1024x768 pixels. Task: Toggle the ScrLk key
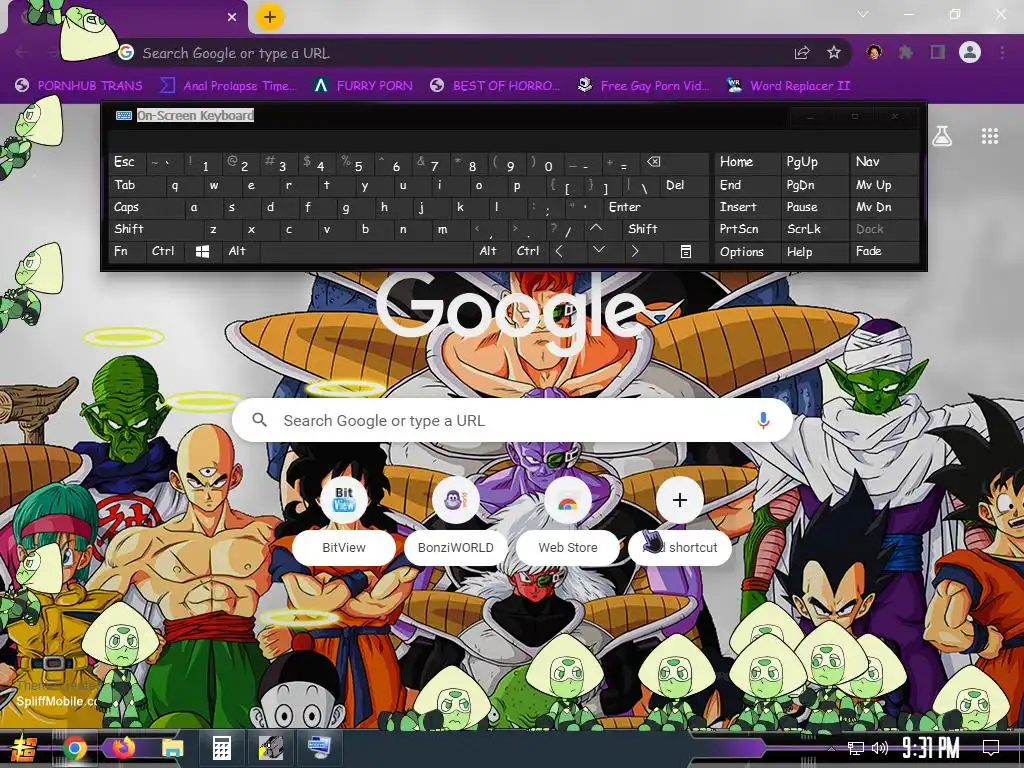(814, 229)
